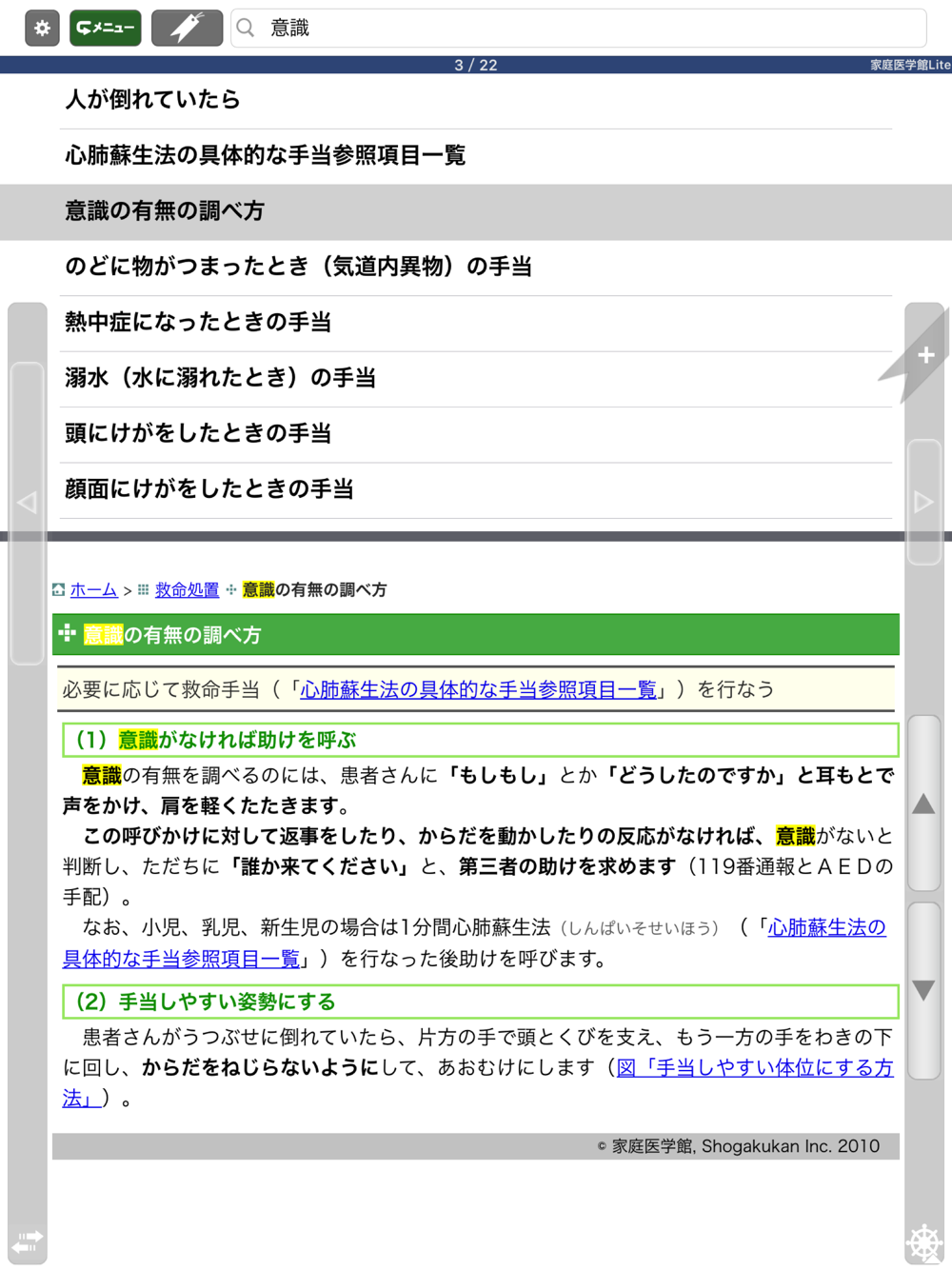Viewport: 952px width, 1270px height.
Task: Open link 心肺蘇生法の具体的な手当参照項目一覧 in yellow box
Action: (x=478, y=689)
